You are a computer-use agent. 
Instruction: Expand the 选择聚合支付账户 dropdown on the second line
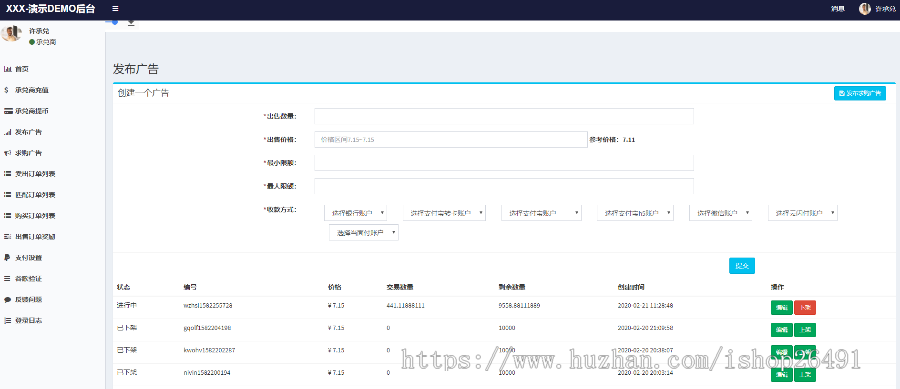coord(364,232)
